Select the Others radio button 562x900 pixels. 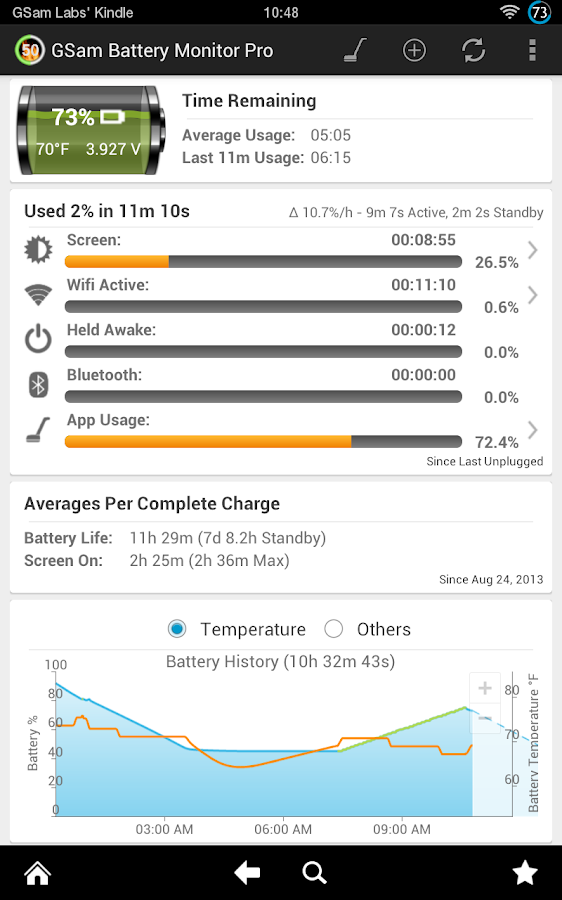[x=334, y=629]
